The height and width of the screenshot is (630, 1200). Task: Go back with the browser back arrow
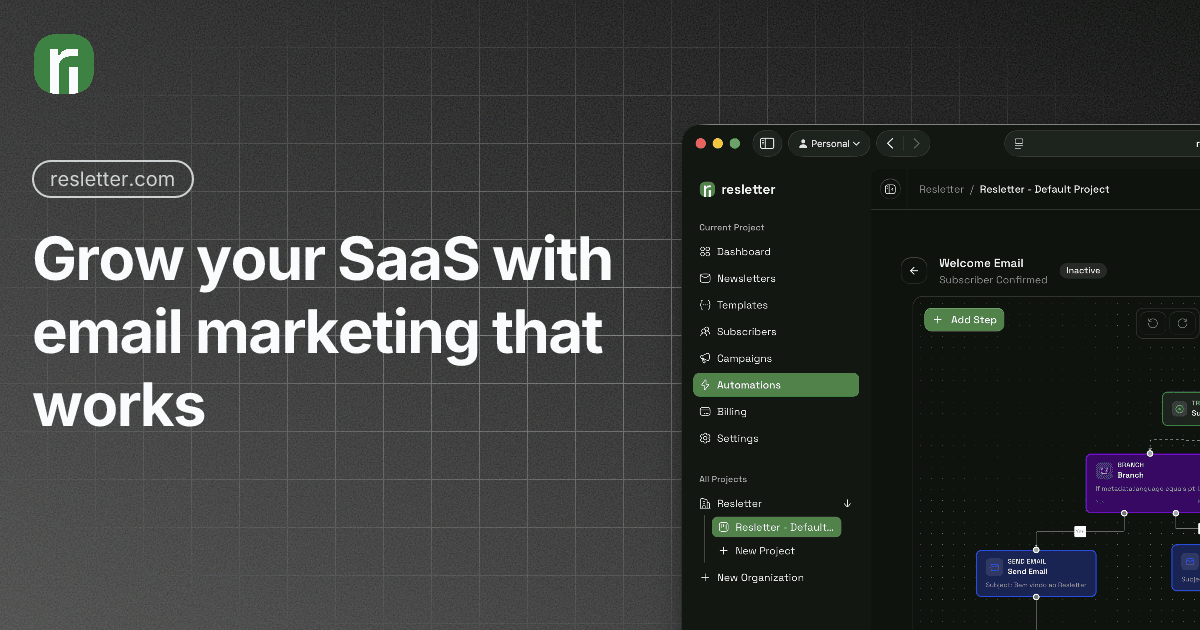tap(890, 144)
